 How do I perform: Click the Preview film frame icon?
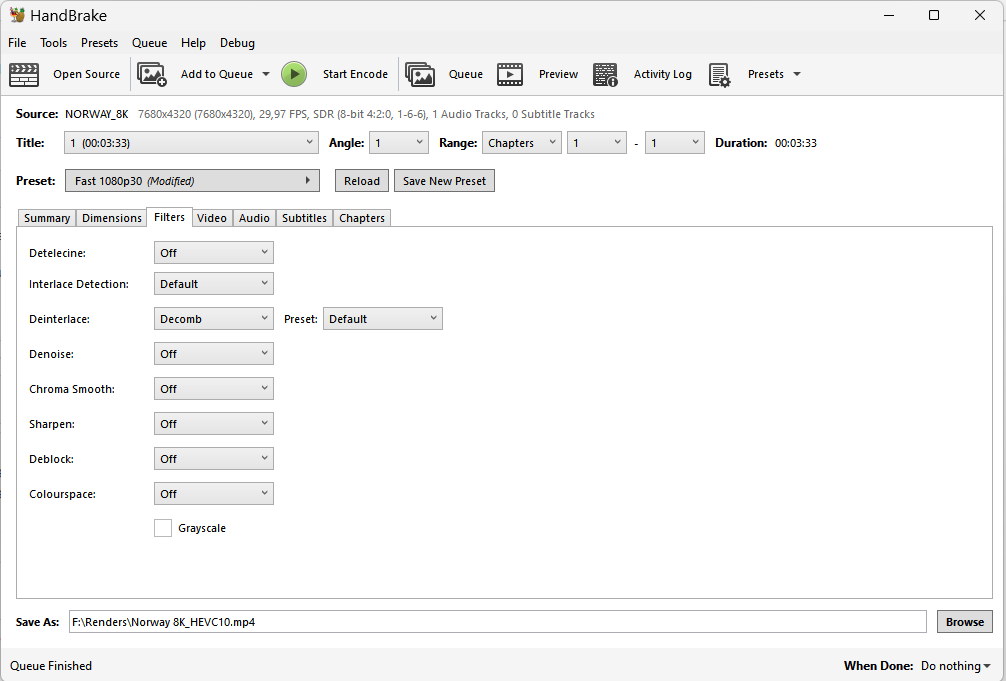(x=510, y=74)
